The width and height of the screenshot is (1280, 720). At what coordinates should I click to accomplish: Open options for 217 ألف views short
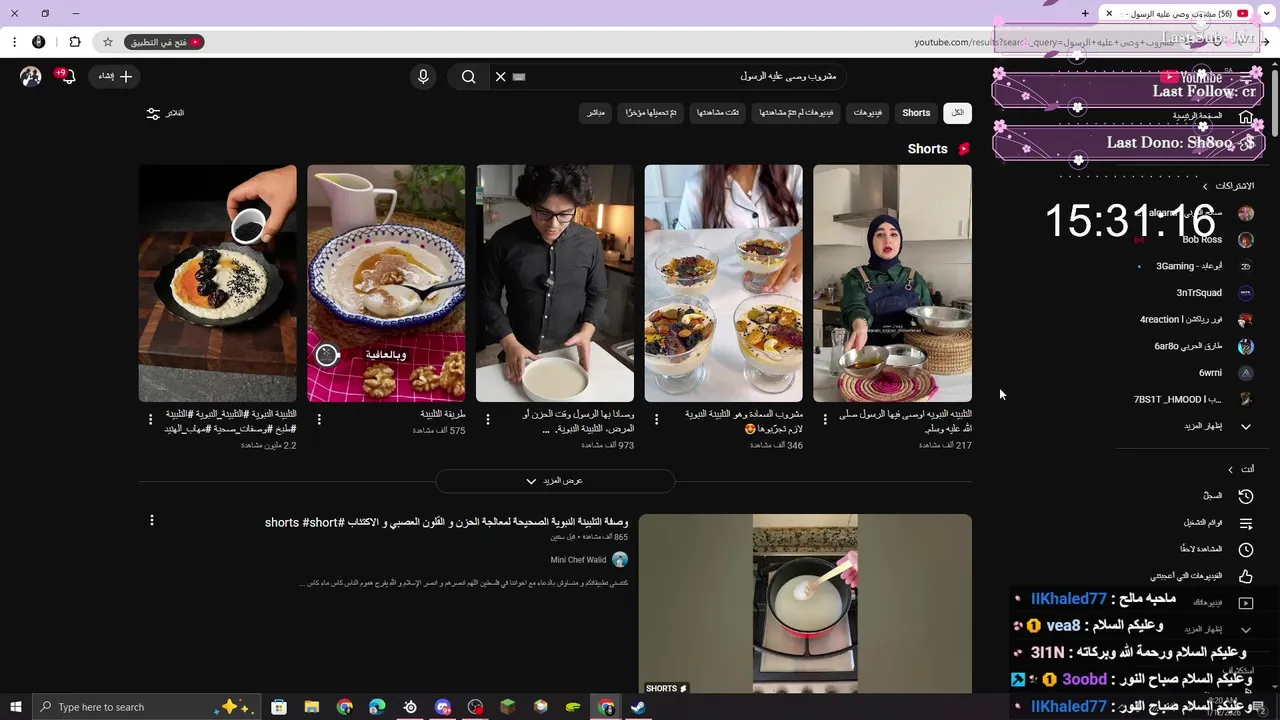(825, 420)
